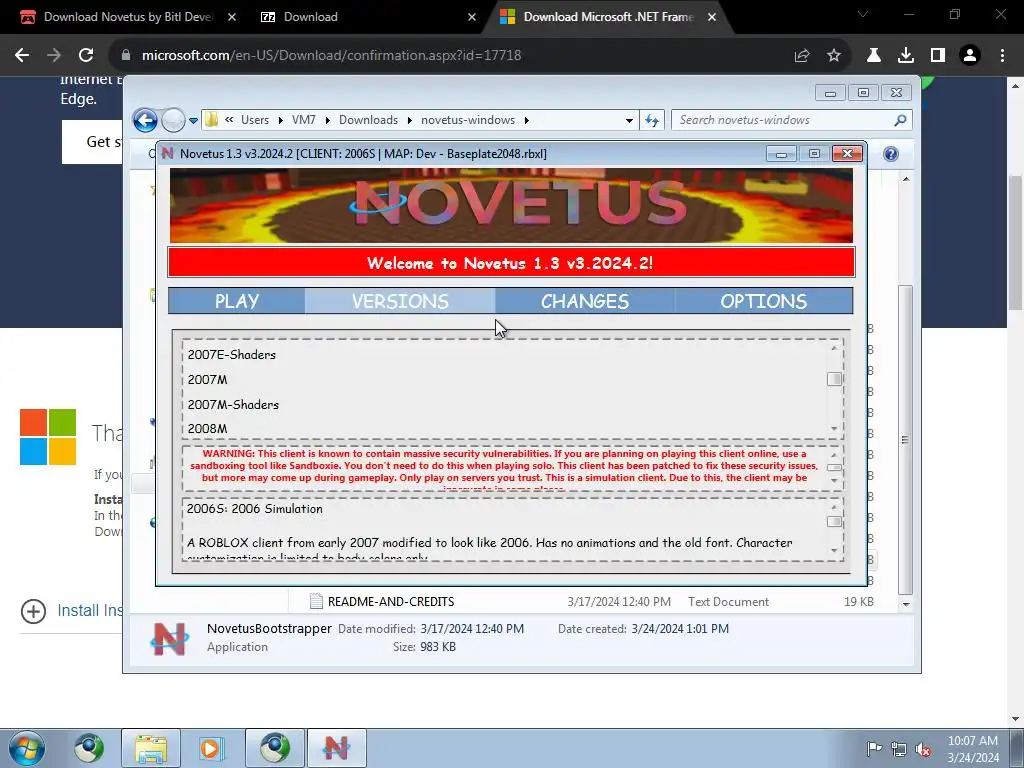1024x768 pixels.
Task: Bookmark this page with the star icon
Action: [834, 56]
